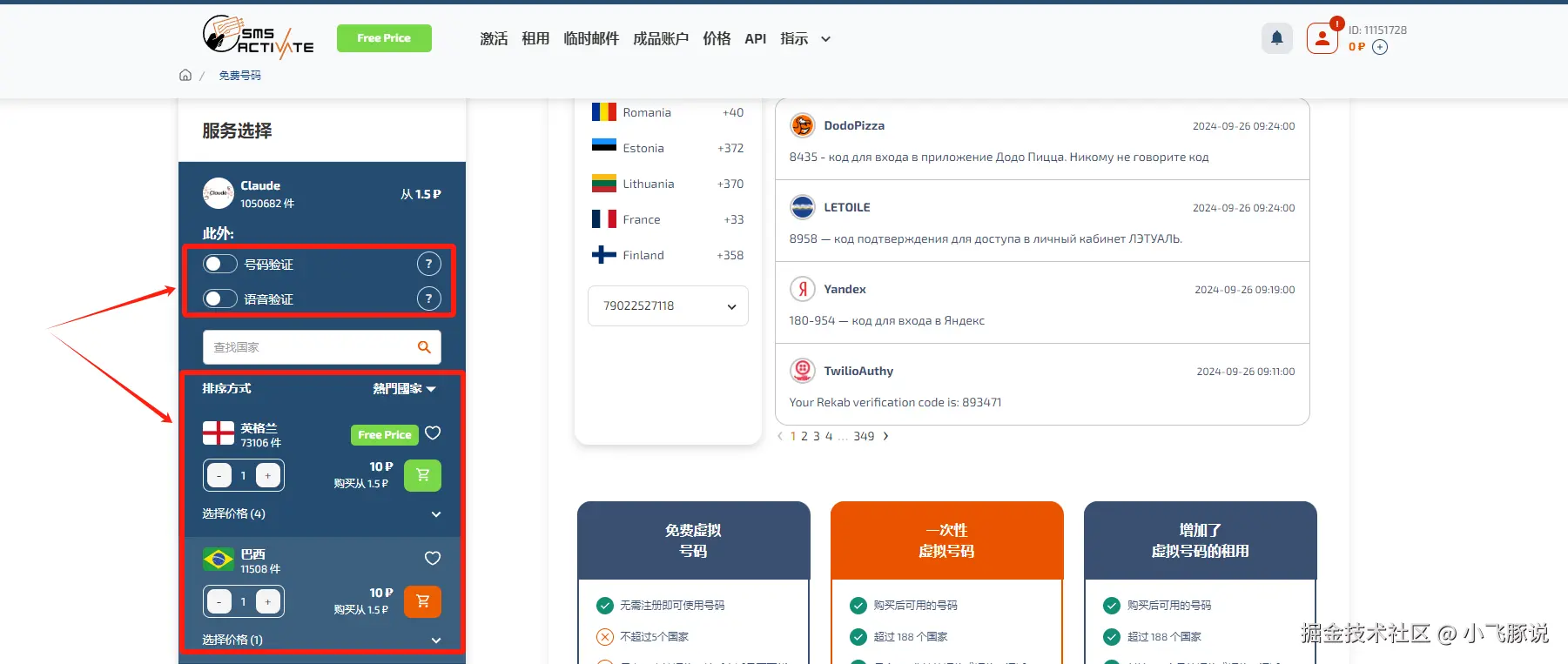Select country code +372 for Estonia
Viewport: 1568px width, 664px height.
point(730,148)
